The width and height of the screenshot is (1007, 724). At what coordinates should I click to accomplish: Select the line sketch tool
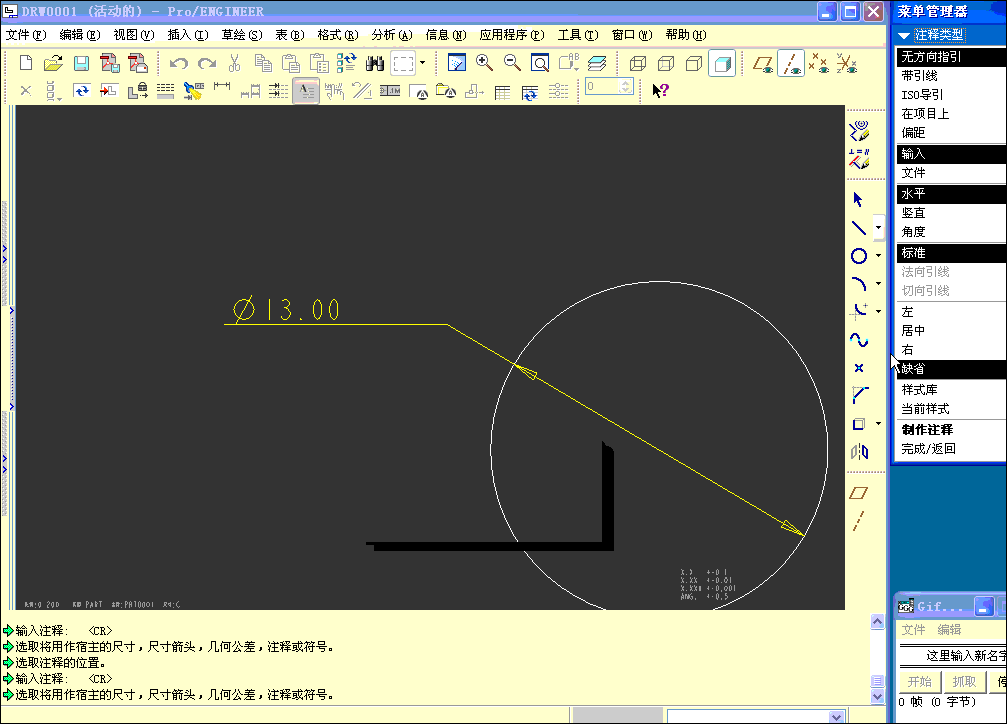(x=859, y=227)
